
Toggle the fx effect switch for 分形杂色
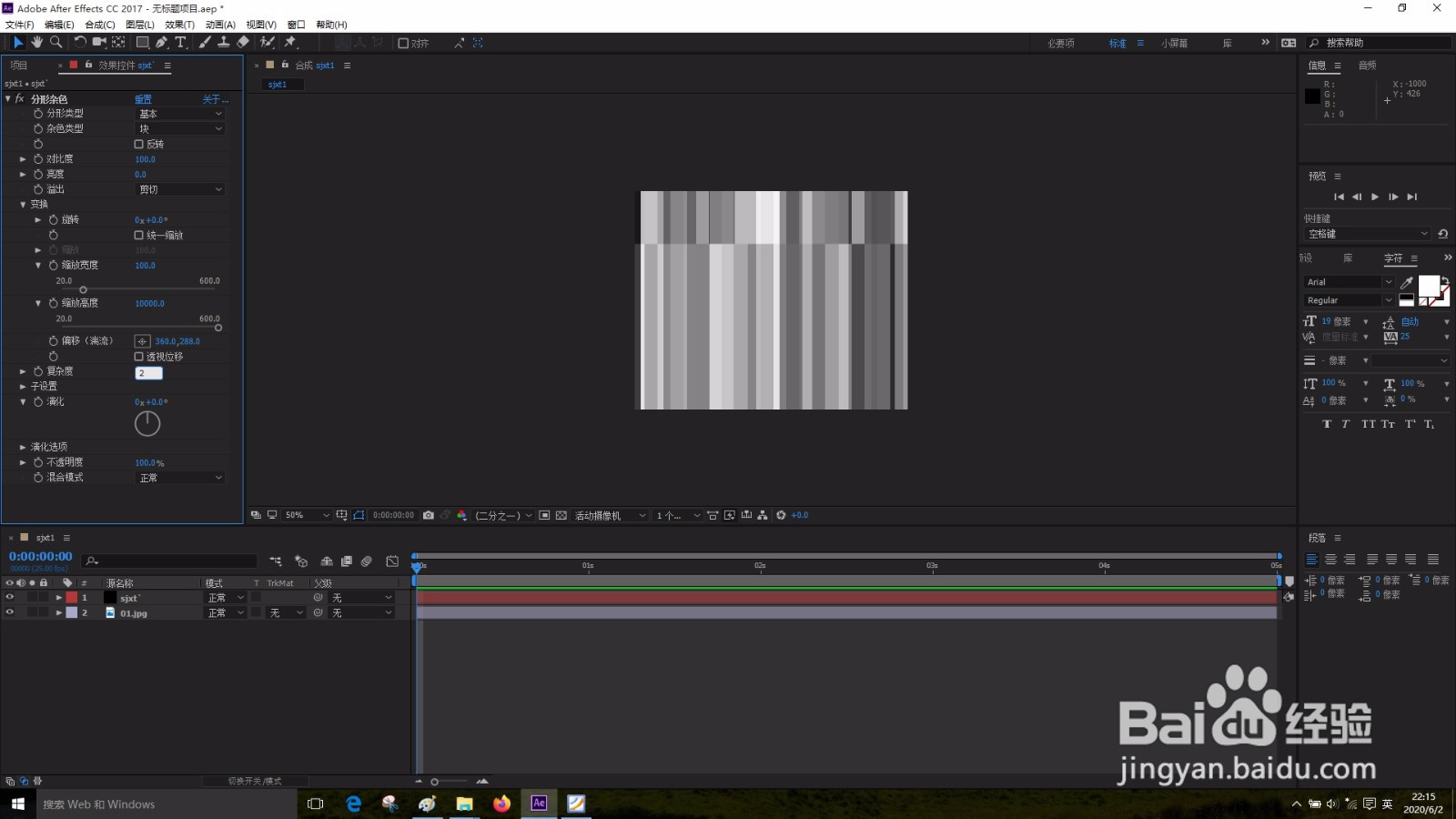(19, 98)
